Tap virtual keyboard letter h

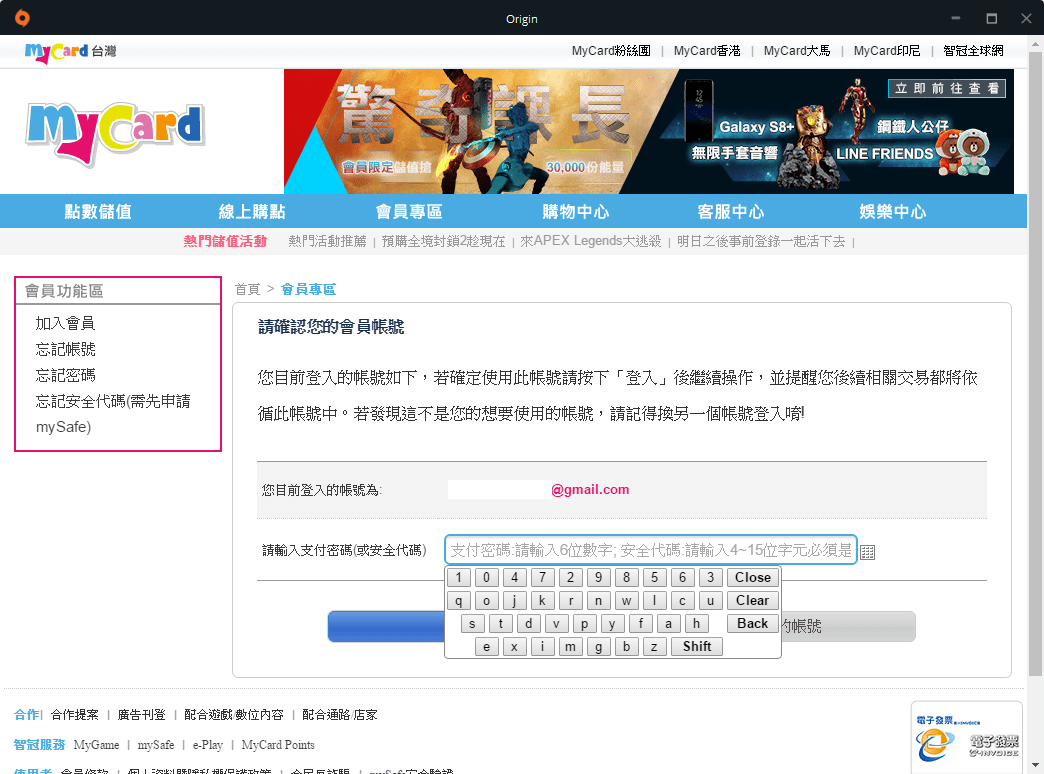point(696,623)
